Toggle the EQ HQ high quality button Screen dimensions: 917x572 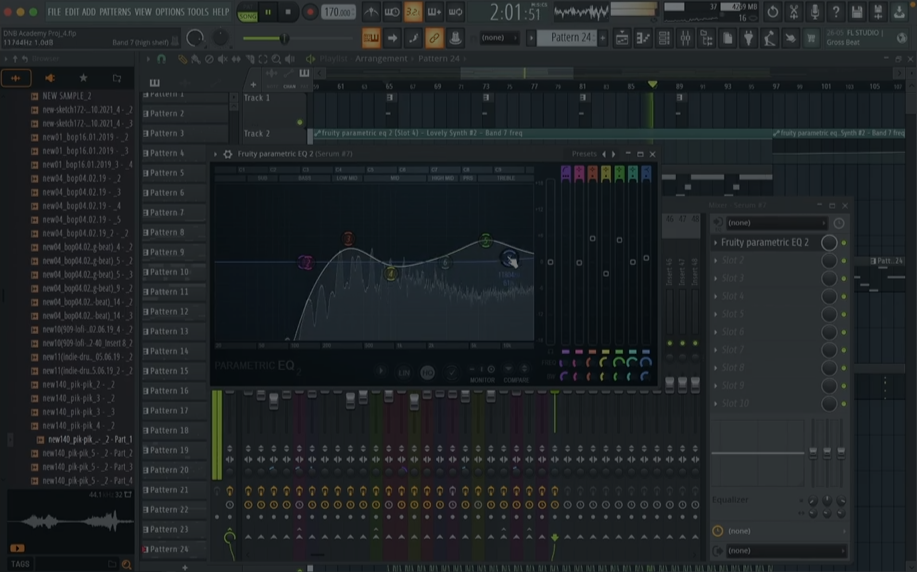pos(428,373)
